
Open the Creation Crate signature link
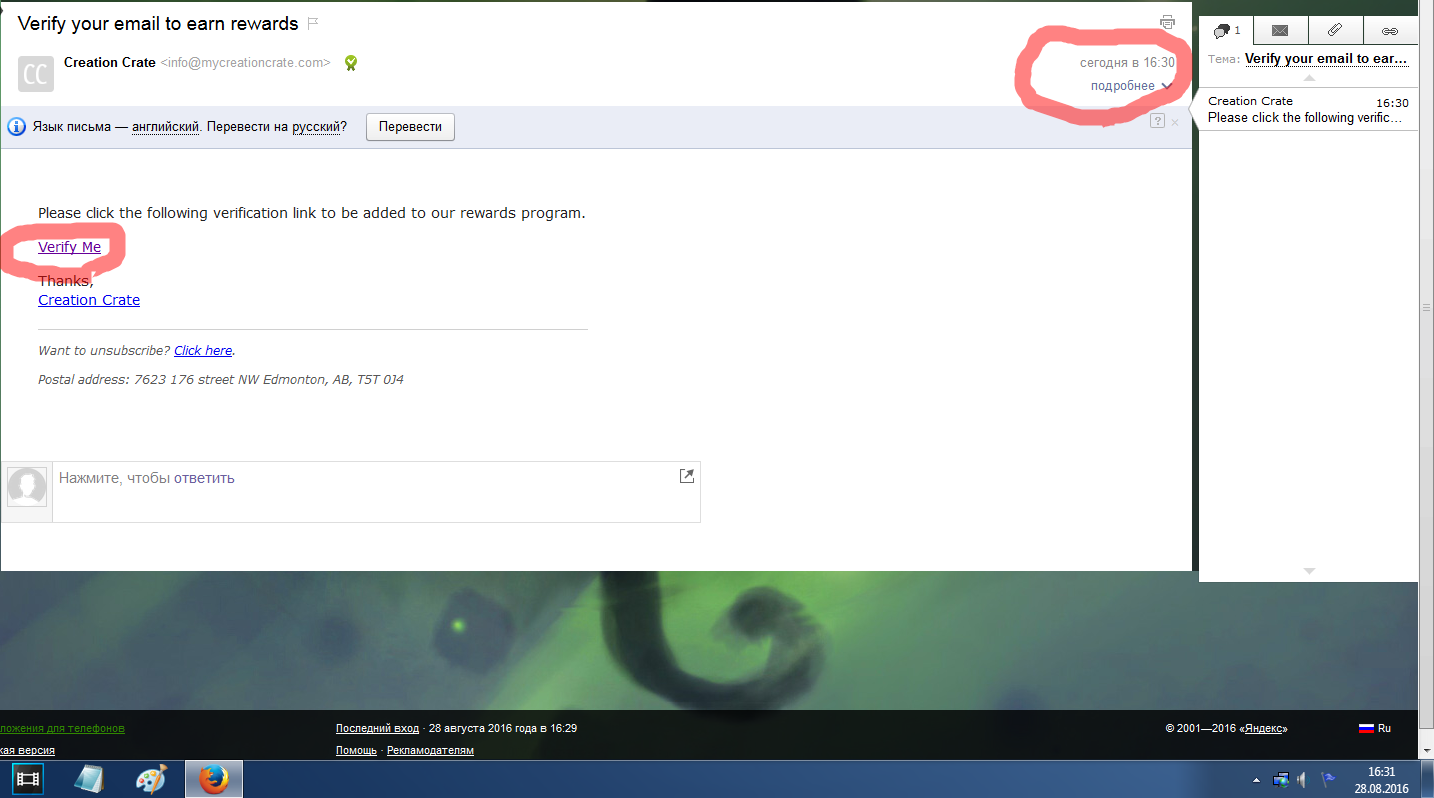[x=89, y=300]
